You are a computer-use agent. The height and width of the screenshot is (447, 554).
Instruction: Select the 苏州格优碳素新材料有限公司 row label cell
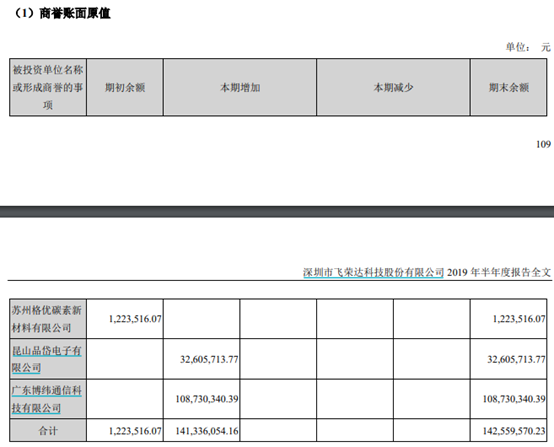pos(48,319)
